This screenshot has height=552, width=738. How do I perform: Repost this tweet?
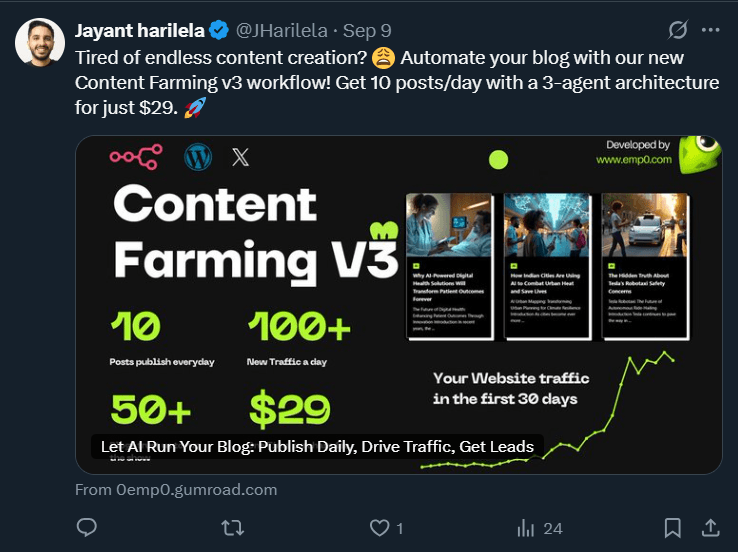coord(234,527)
